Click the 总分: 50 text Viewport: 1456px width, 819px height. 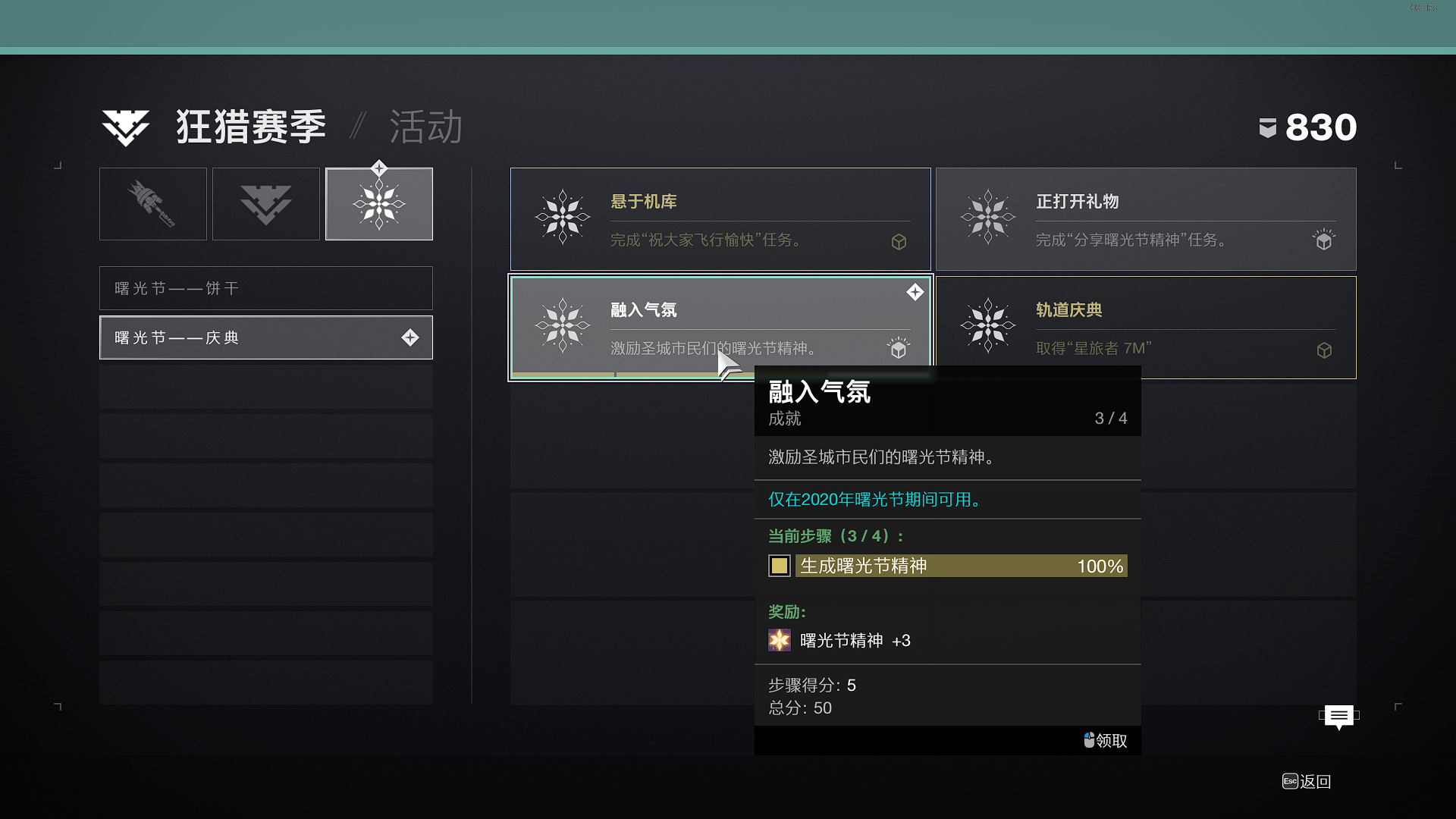point(800,708)
